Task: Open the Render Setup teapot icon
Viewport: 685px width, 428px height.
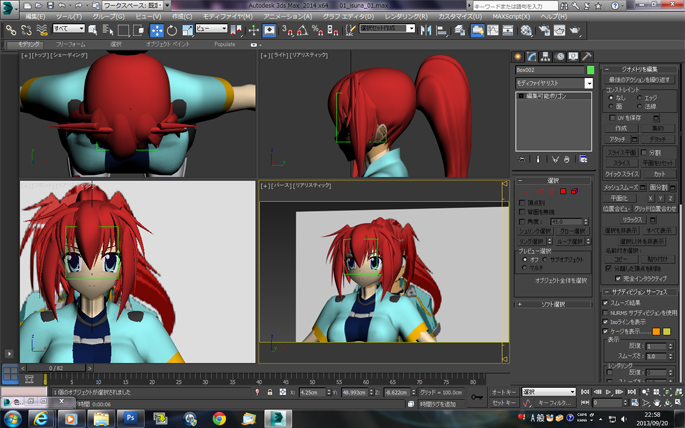Action: point(544,30)
